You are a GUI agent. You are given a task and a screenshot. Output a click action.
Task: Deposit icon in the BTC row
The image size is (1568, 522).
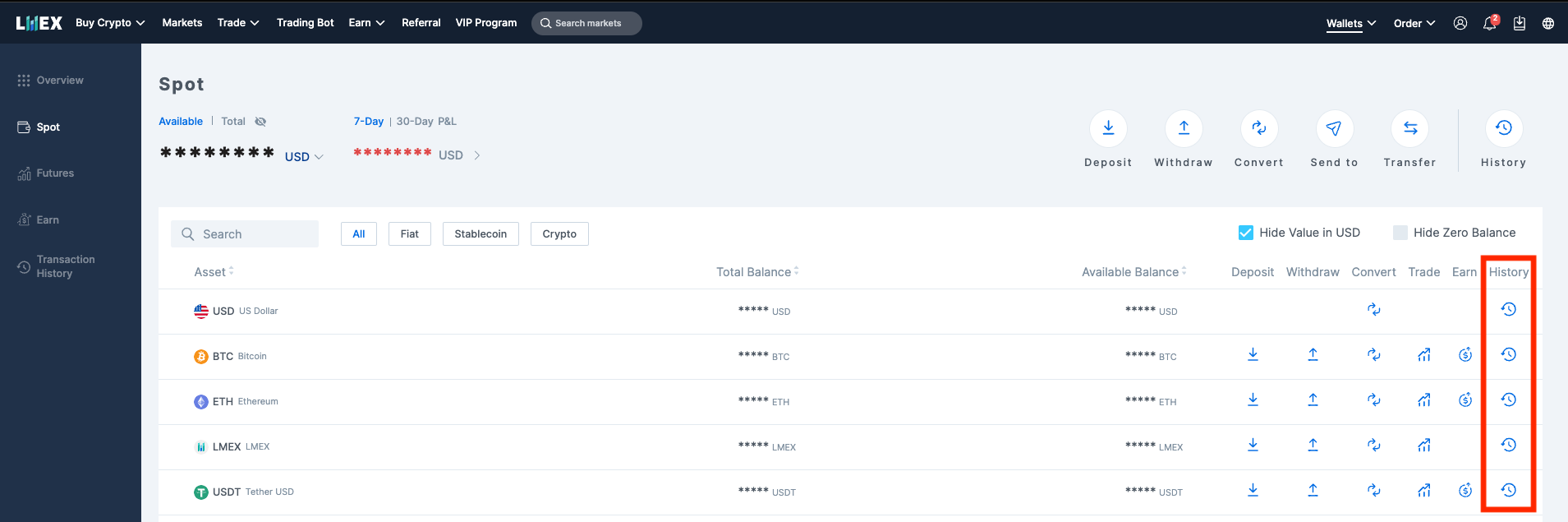[x=1253, y=355]
